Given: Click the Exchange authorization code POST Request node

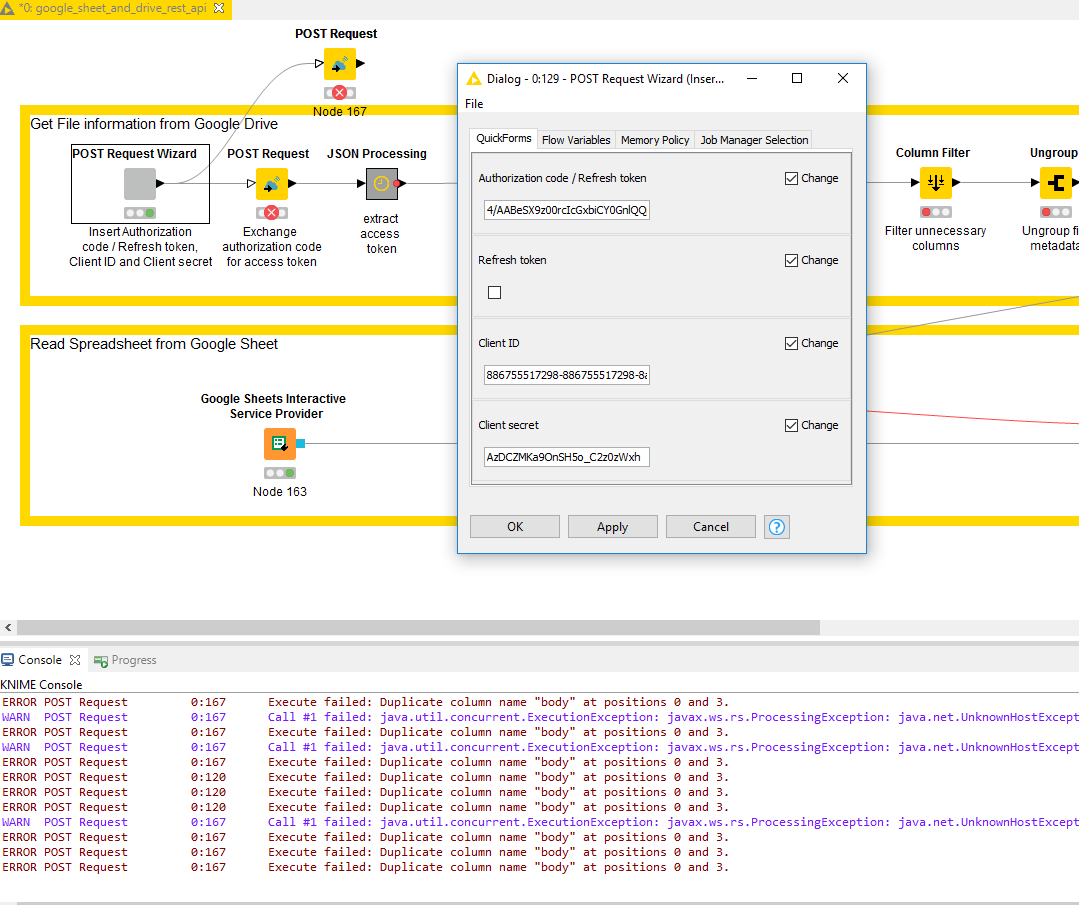Looking at the screenshot, I should (271, 184).
